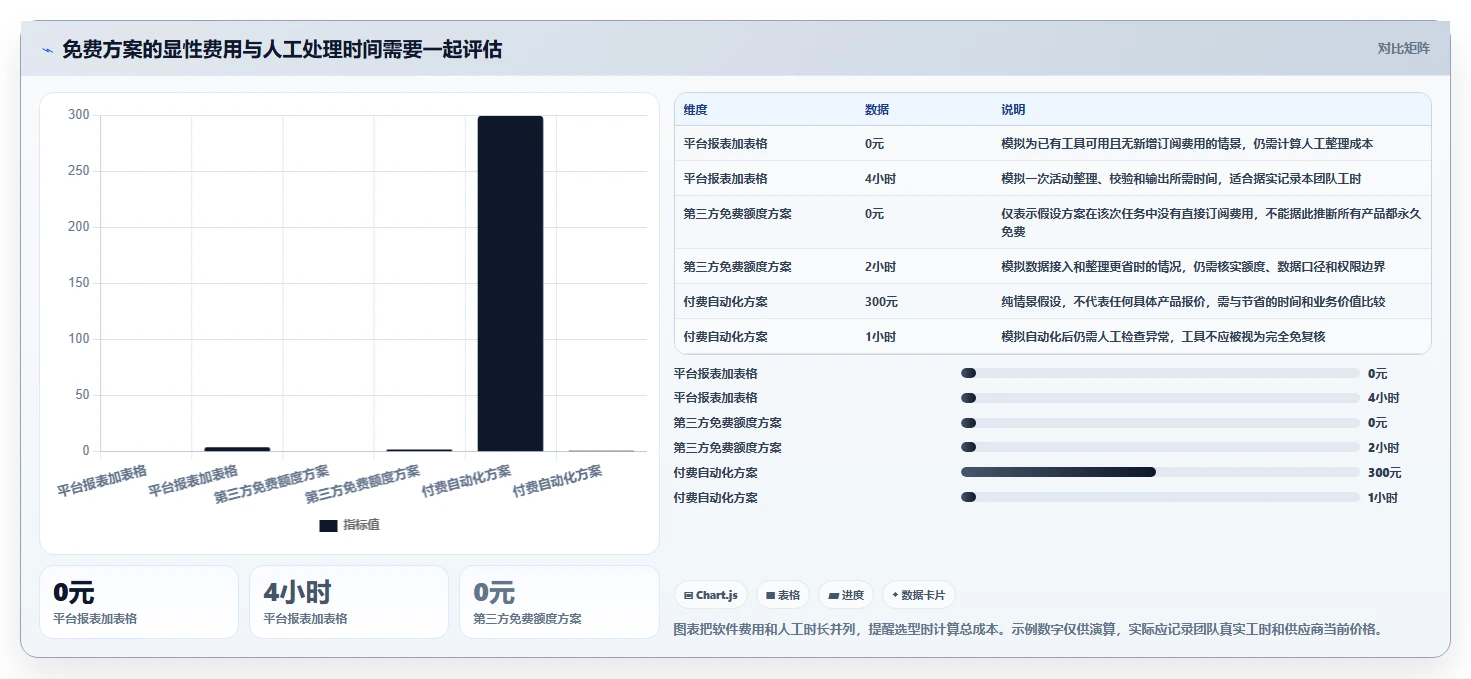Click the Chart.js chip icon

tap(689, 595)
